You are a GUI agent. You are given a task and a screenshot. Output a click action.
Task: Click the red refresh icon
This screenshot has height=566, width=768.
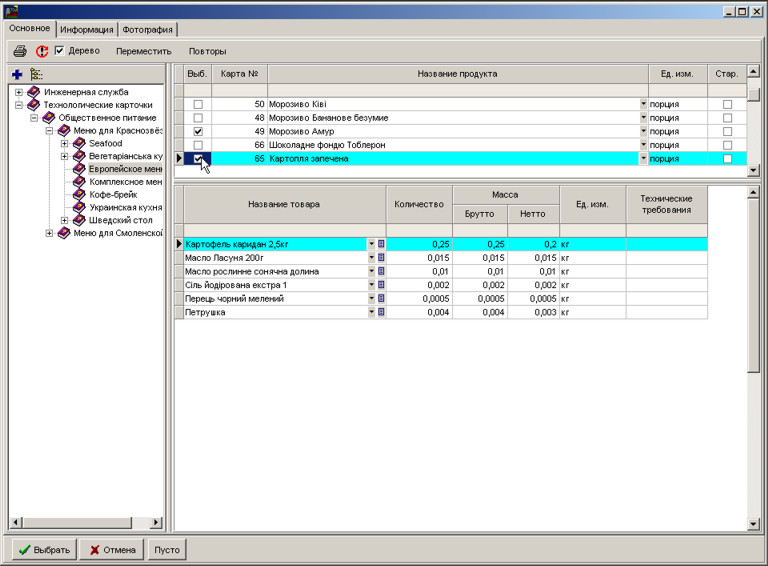[x=42, y=51]
